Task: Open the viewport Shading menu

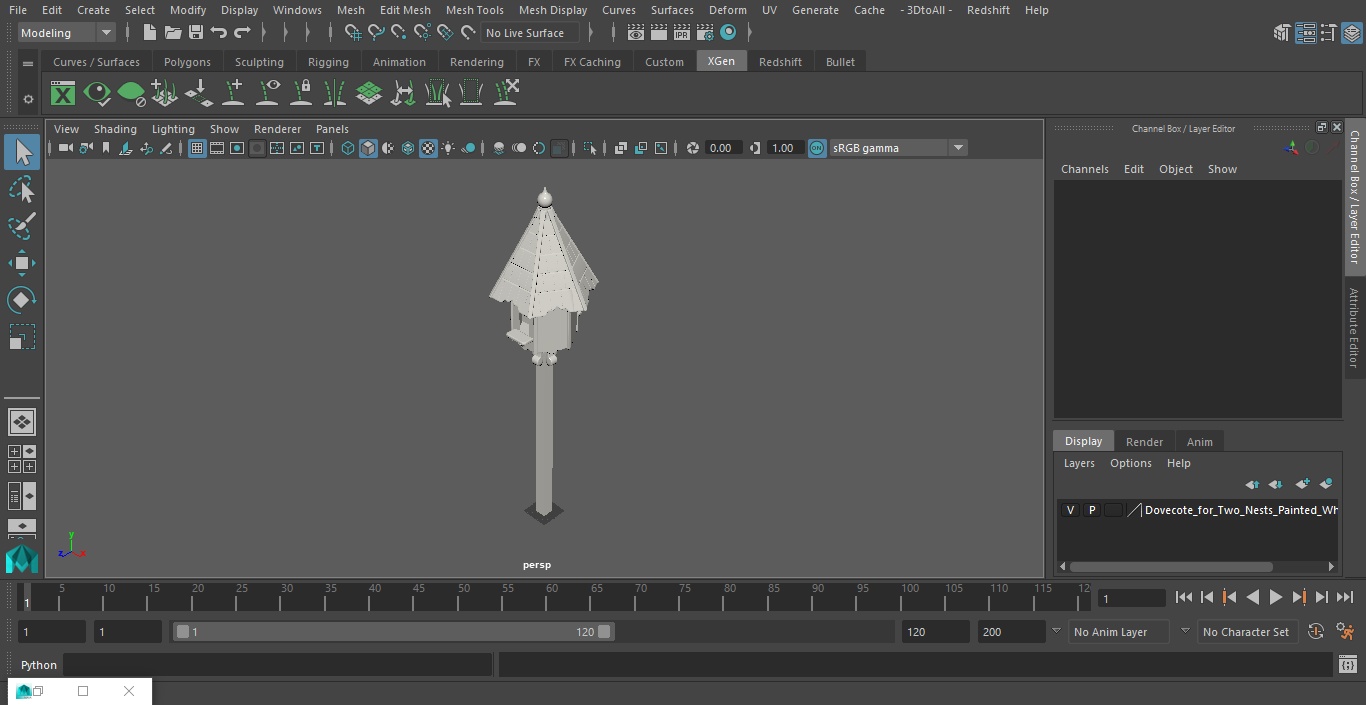Action: [115, 129]
